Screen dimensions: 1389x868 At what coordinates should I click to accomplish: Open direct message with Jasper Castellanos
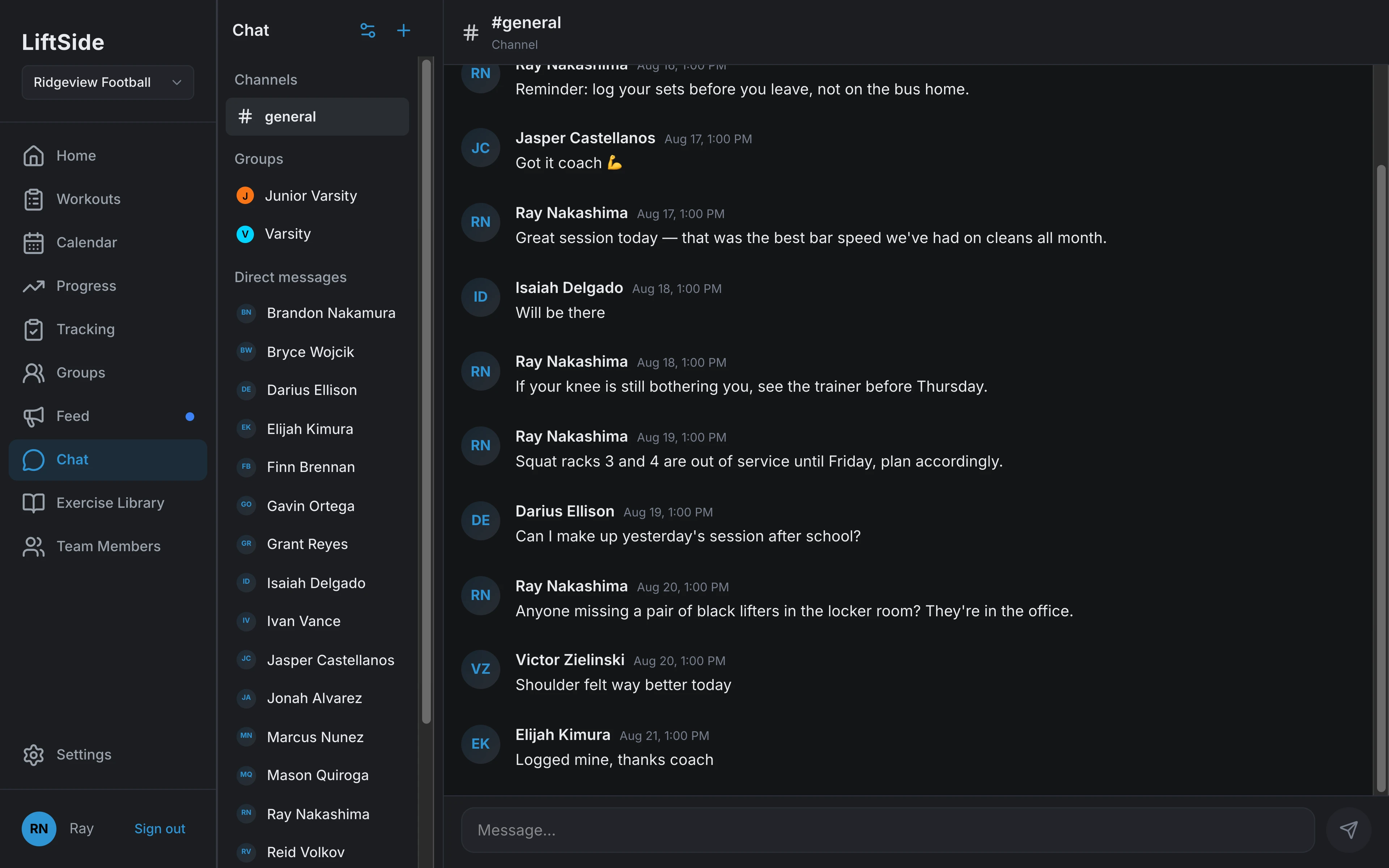317,660
